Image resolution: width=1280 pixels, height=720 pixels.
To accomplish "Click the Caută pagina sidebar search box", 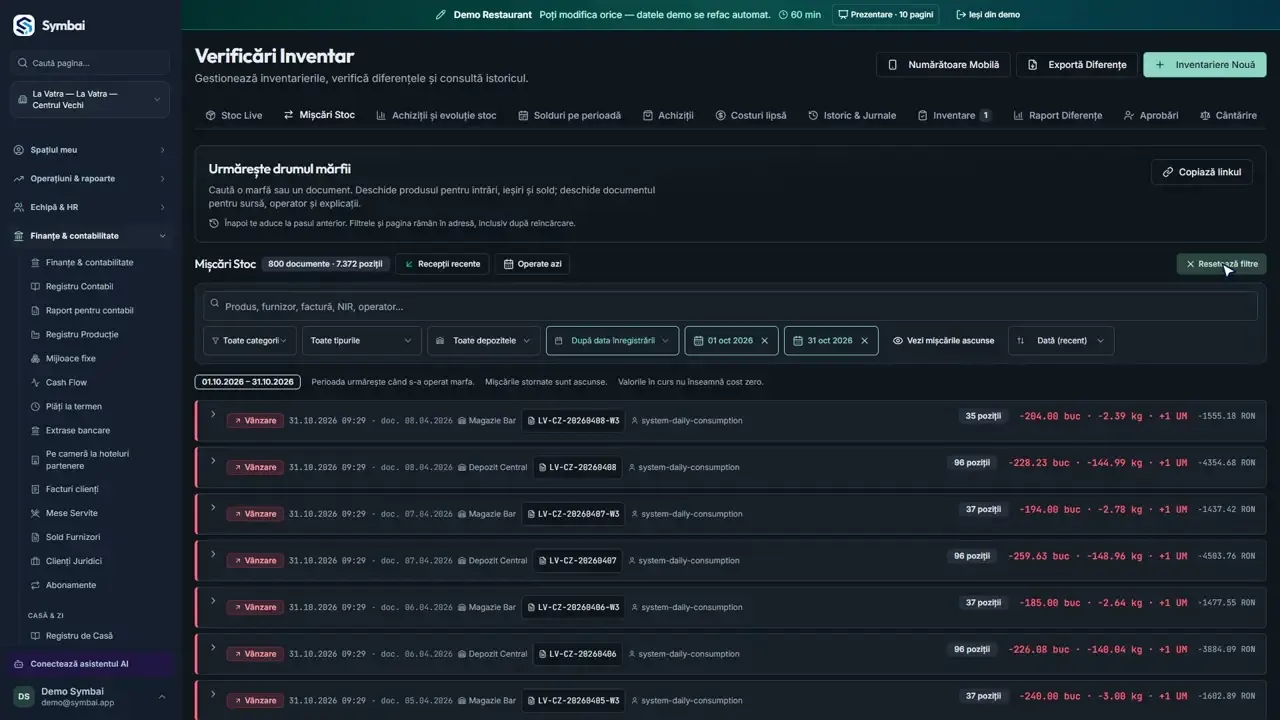I will pos(90,63).
